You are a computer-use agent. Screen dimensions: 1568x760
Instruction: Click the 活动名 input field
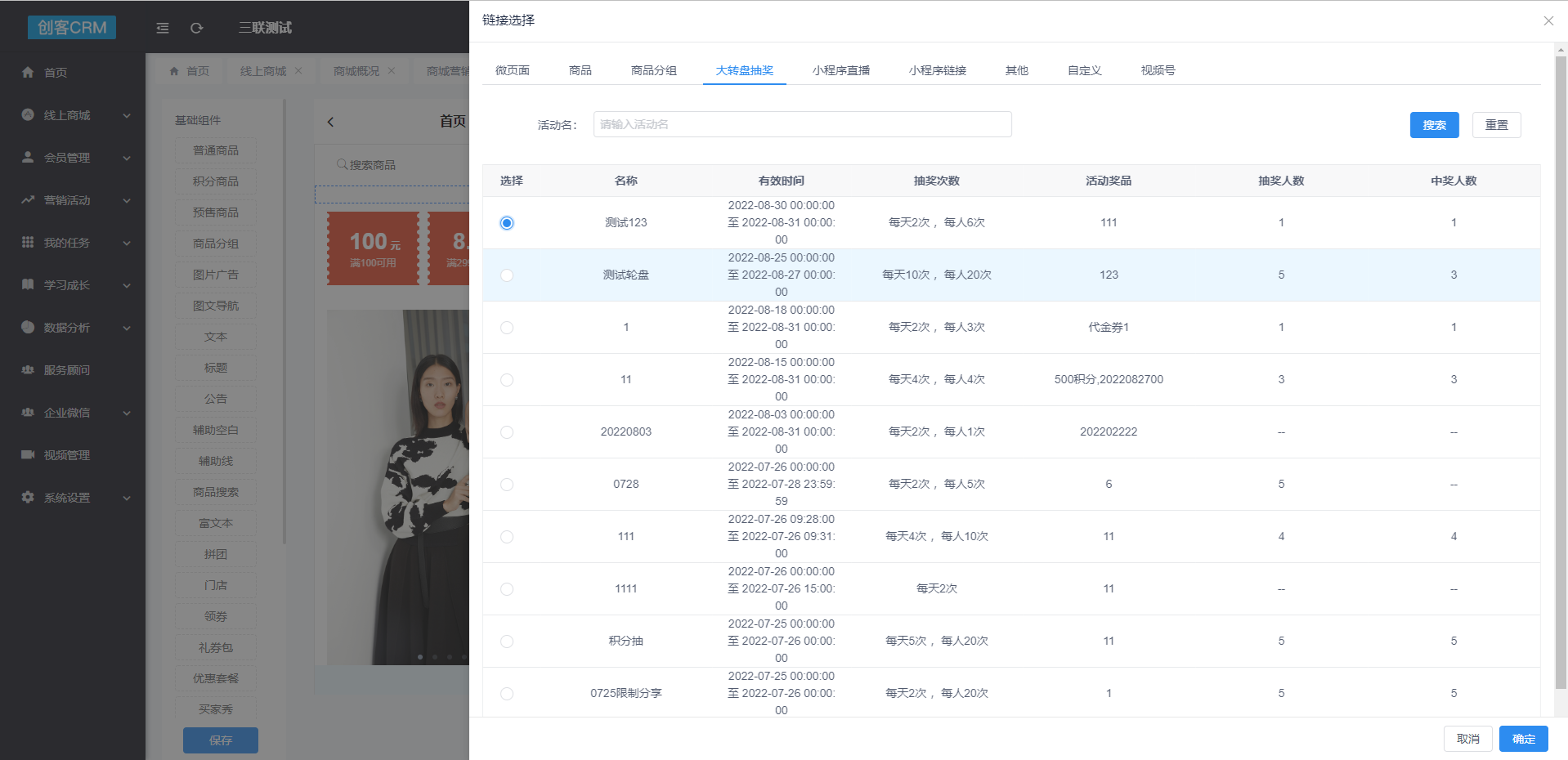pyautogui.click(x=803, y=124)
